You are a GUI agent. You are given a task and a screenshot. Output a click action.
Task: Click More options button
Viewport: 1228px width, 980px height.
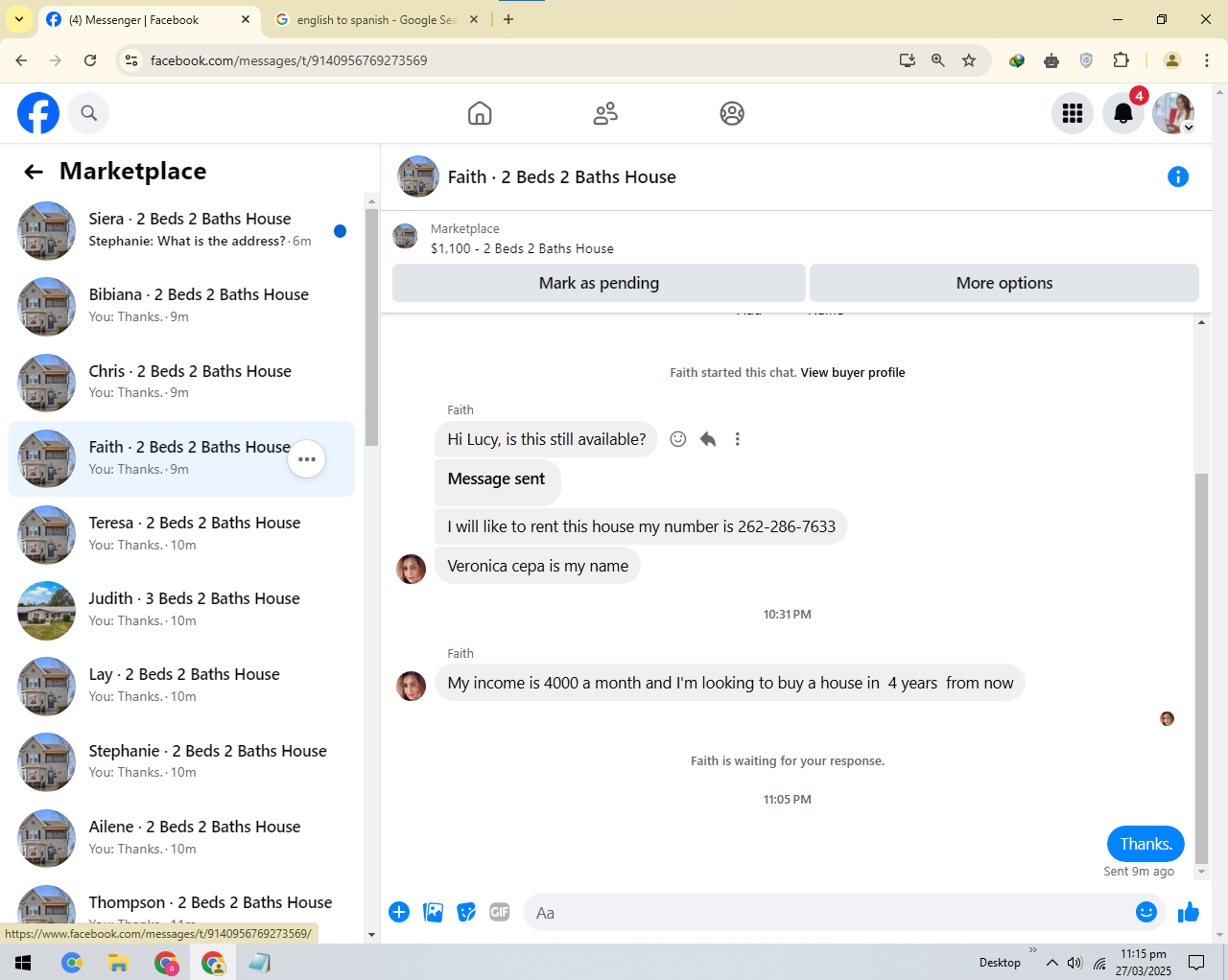(x=1004, y=283)
